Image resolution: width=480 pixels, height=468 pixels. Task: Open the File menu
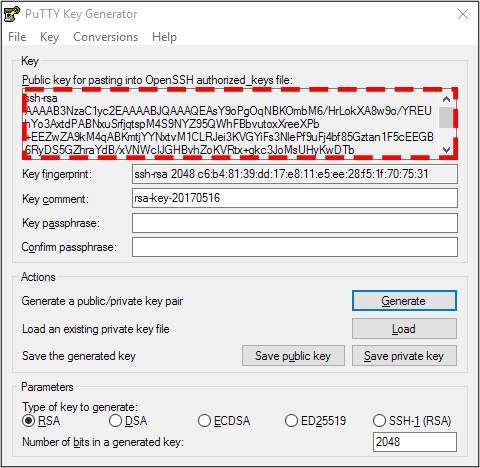pos(17,37)
